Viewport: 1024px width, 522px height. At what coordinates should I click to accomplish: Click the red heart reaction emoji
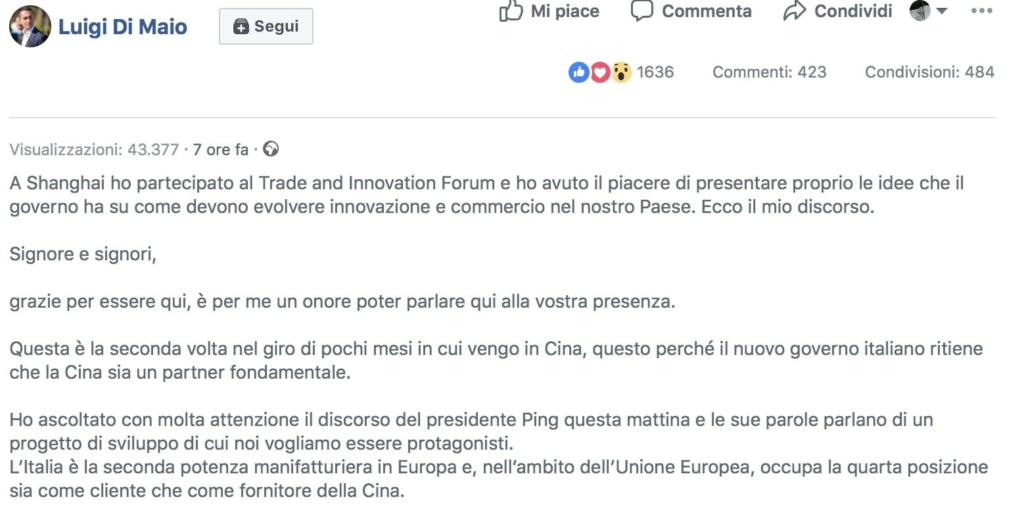point(600,72)
